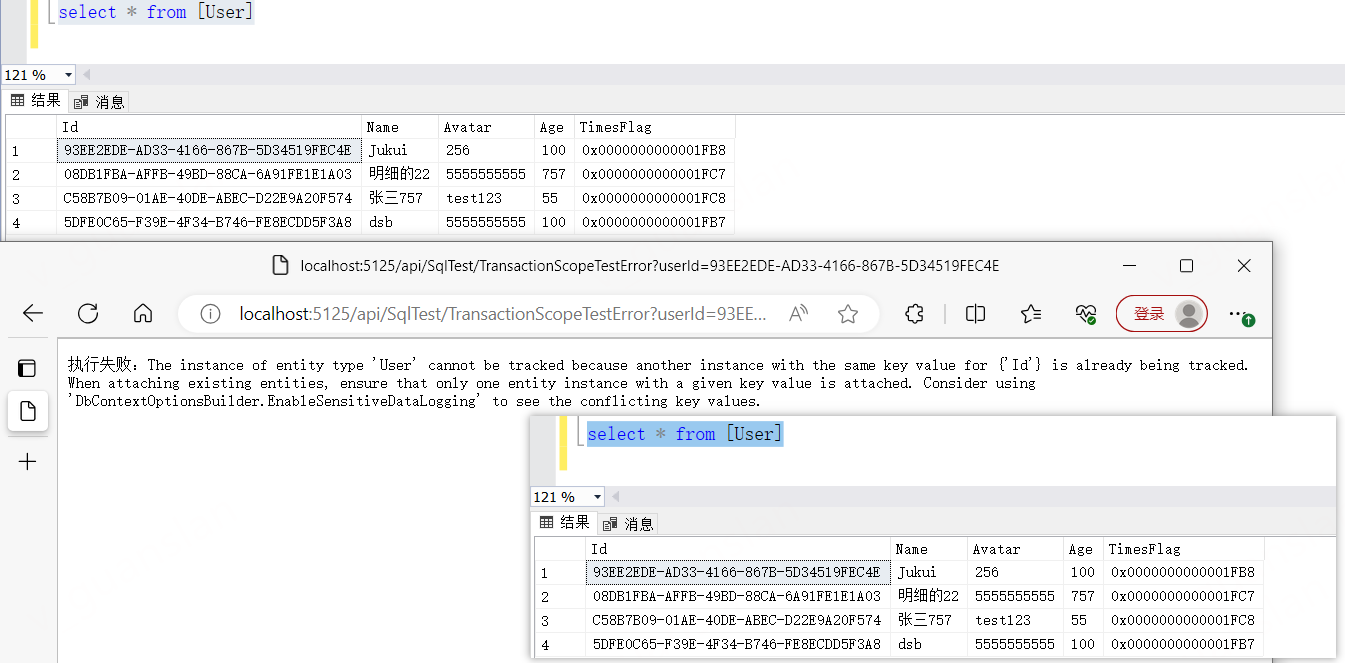Go to the browser home page
Viewport: 1345px width, 663px height.
143,314
